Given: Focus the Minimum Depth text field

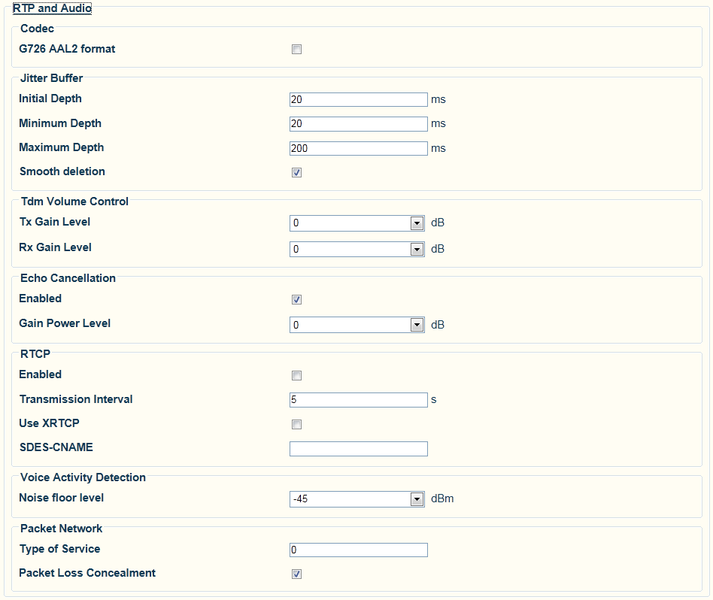Looking at the screenshot, I should pos(358,124).
